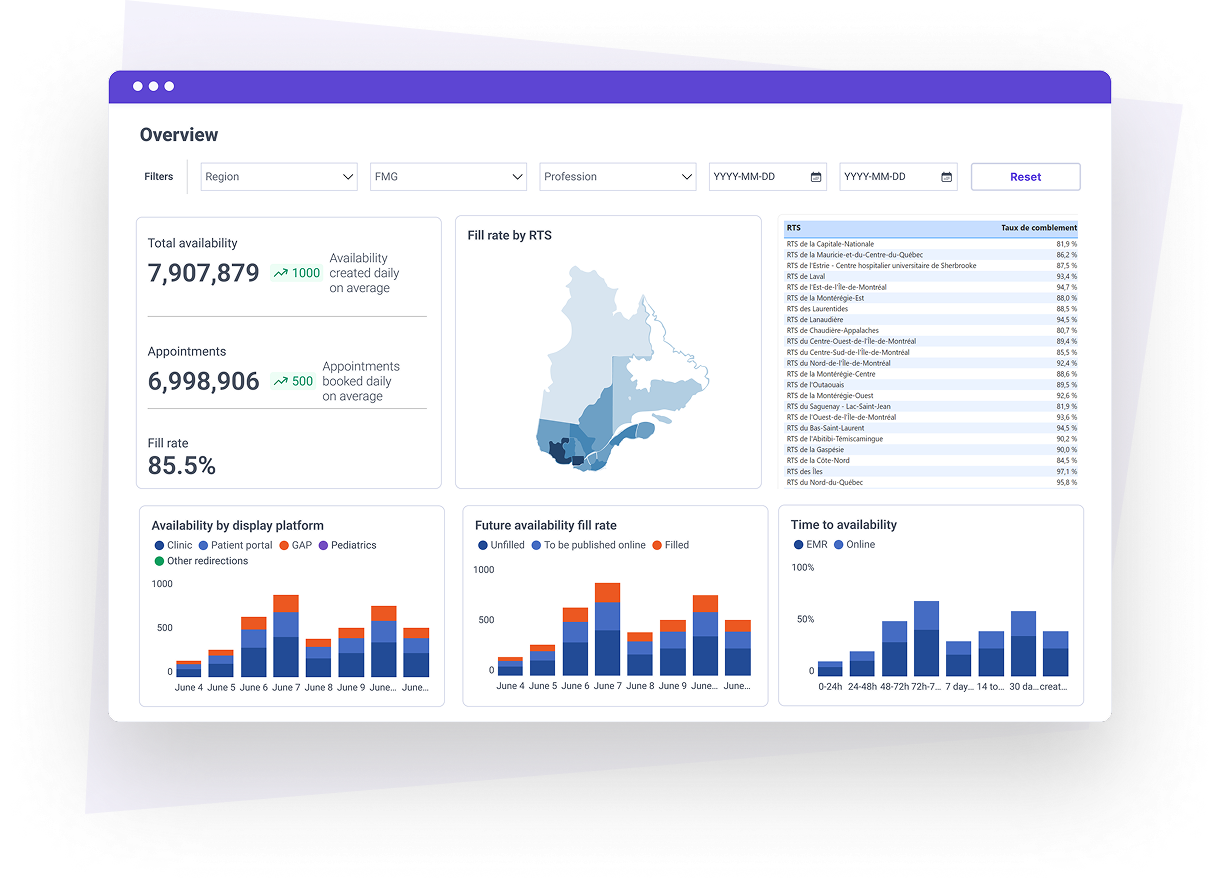1220x878 pixels.
Task: Select row RTS de la Capitale-Nationale
Action: (931, 244)
